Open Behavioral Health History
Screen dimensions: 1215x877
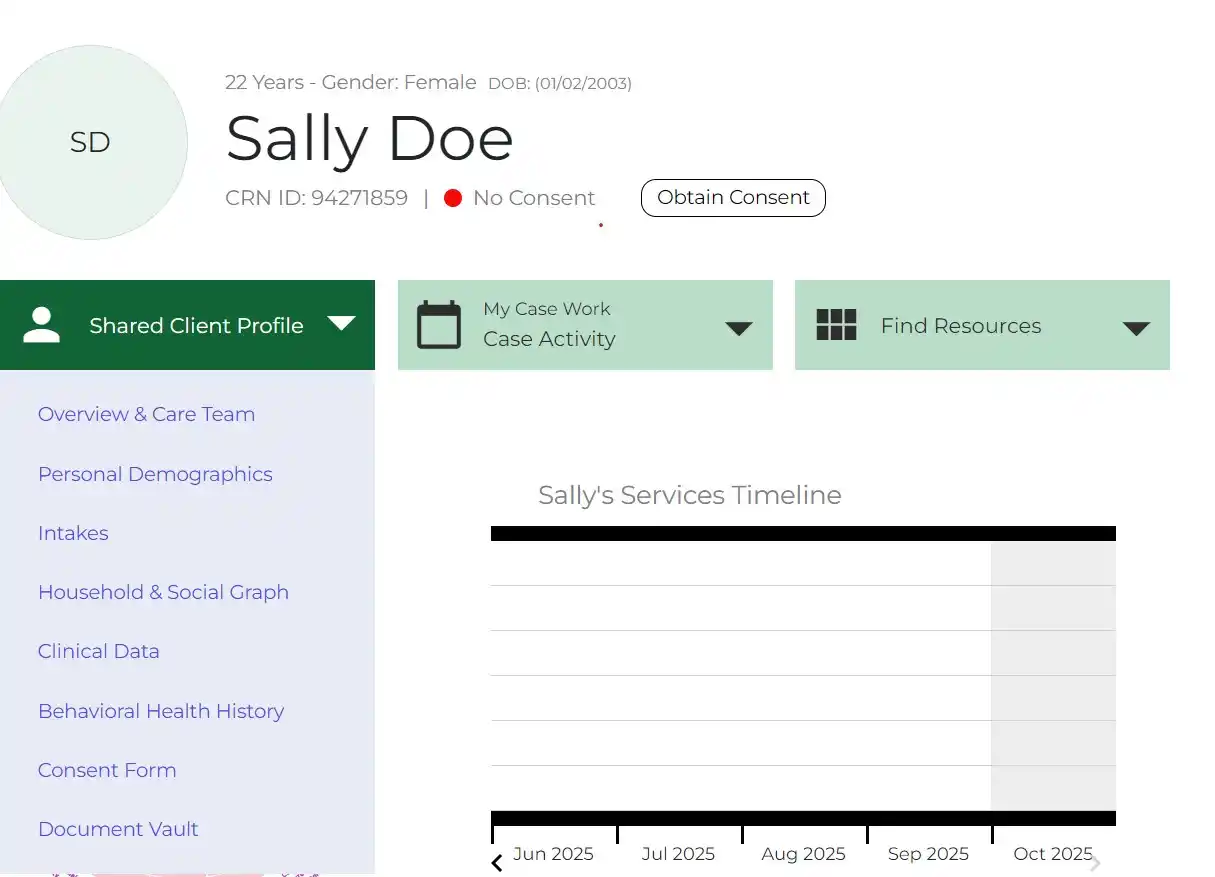(161, 711)
